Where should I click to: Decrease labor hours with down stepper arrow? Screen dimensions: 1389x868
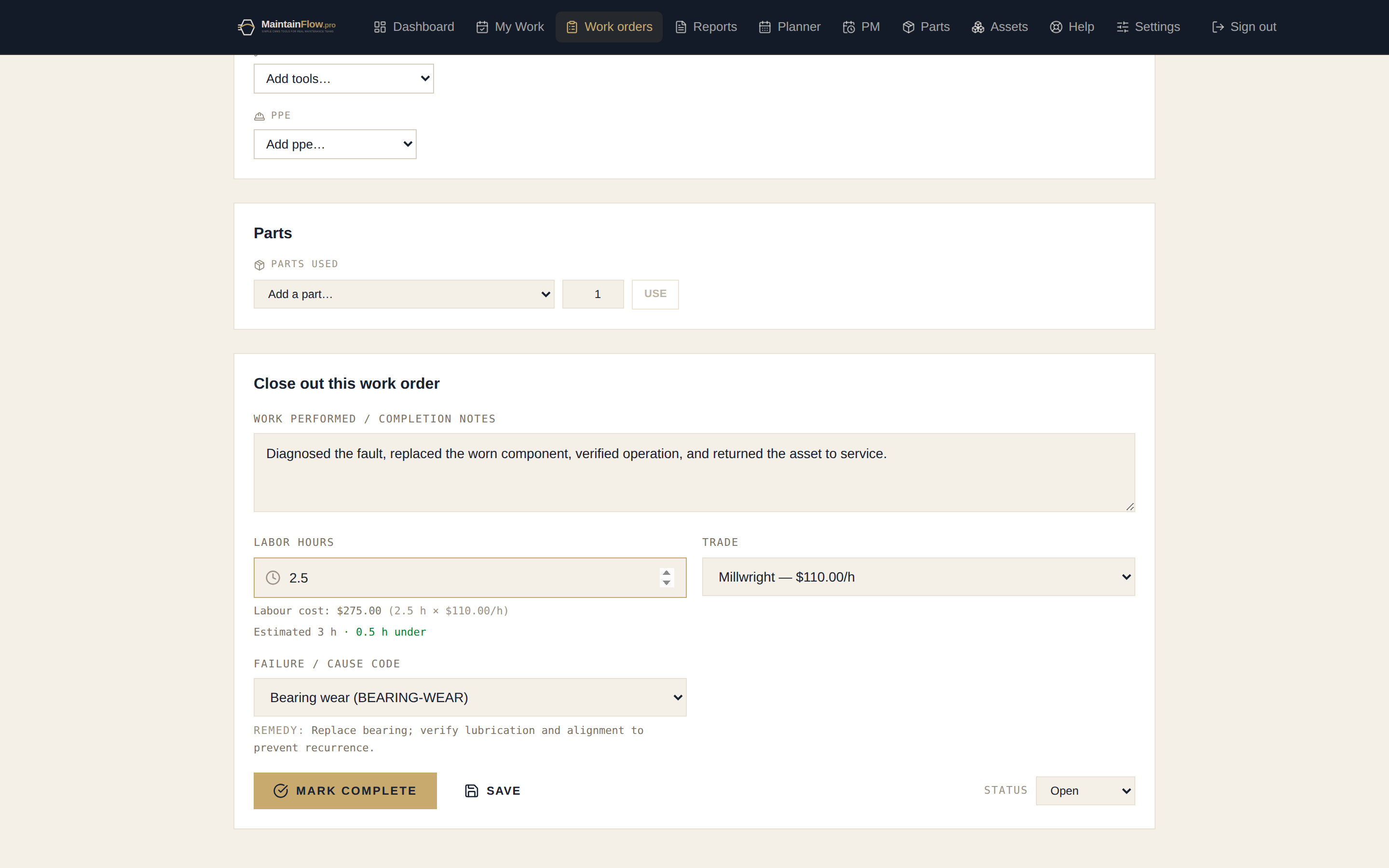(667, 583)
